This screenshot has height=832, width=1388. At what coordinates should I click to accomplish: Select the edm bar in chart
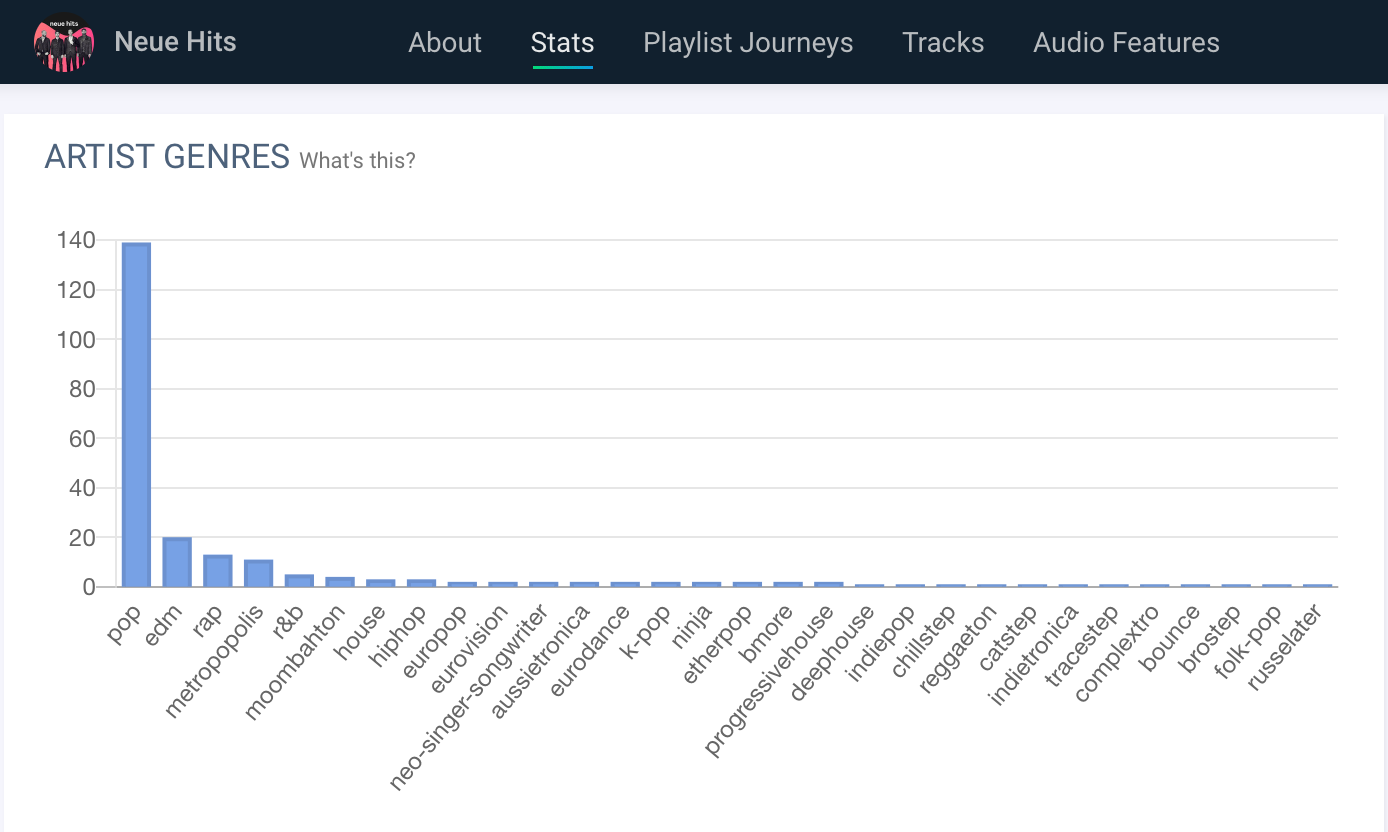[x=177, y=562]
